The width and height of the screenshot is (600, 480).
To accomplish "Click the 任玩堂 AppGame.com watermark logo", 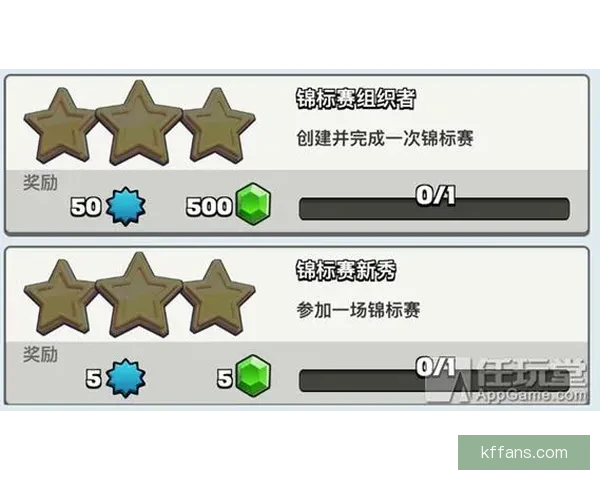I will [x=507, y=380].
